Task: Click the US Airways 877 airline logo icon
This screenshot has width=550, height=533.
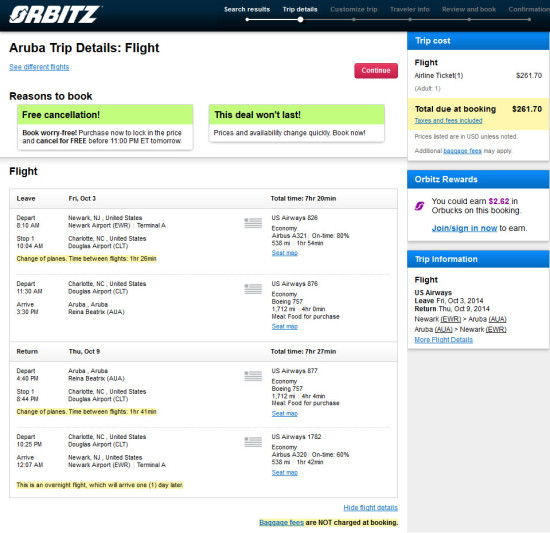Action: pos(253,376)
